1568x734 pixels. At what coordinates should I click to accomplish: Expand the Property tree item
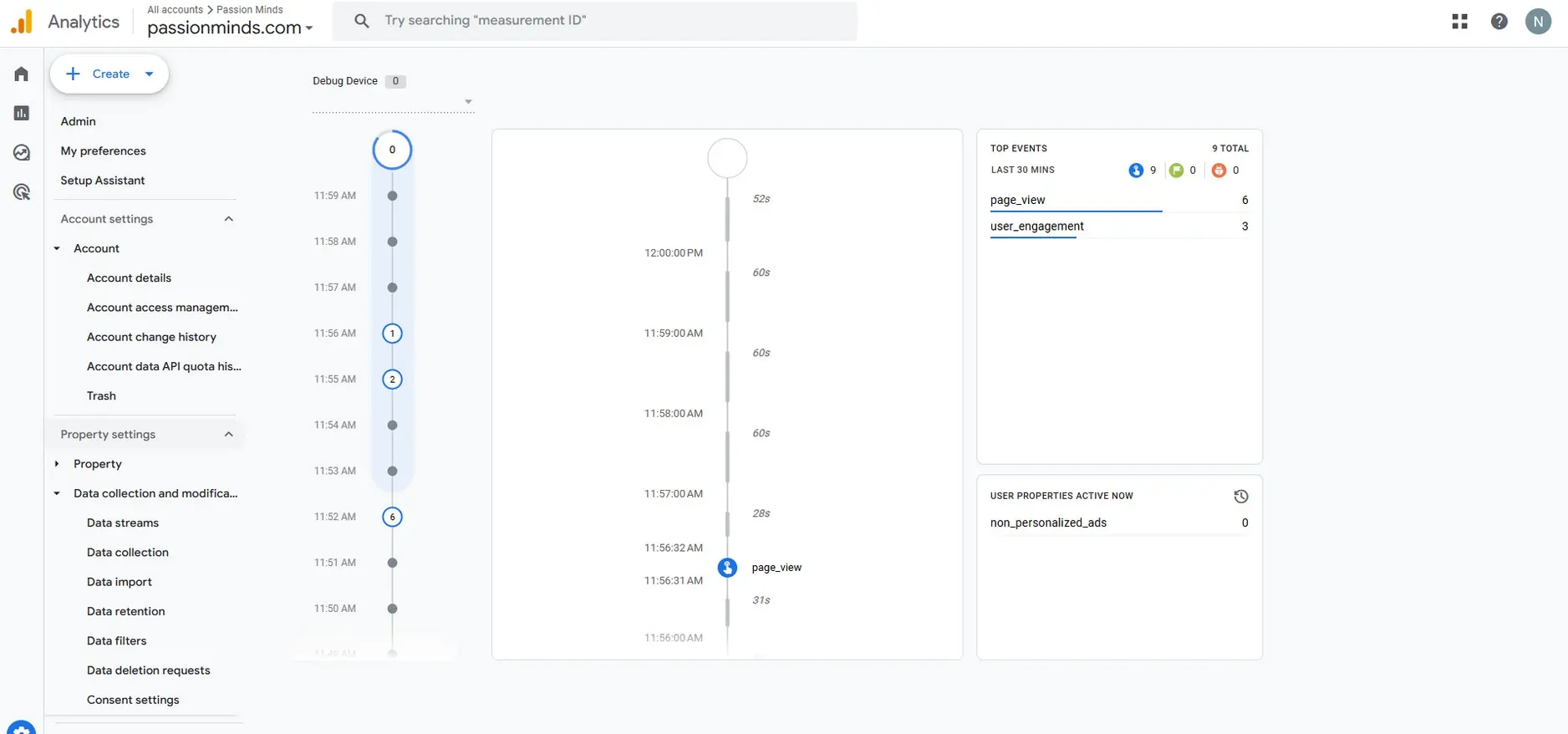[x=57, y=464]
